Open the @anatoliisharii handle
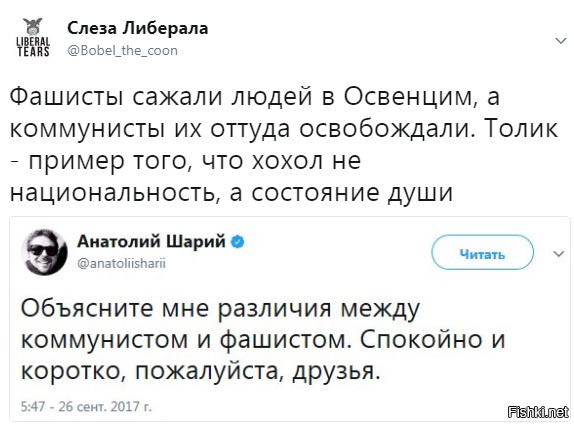 121,263
